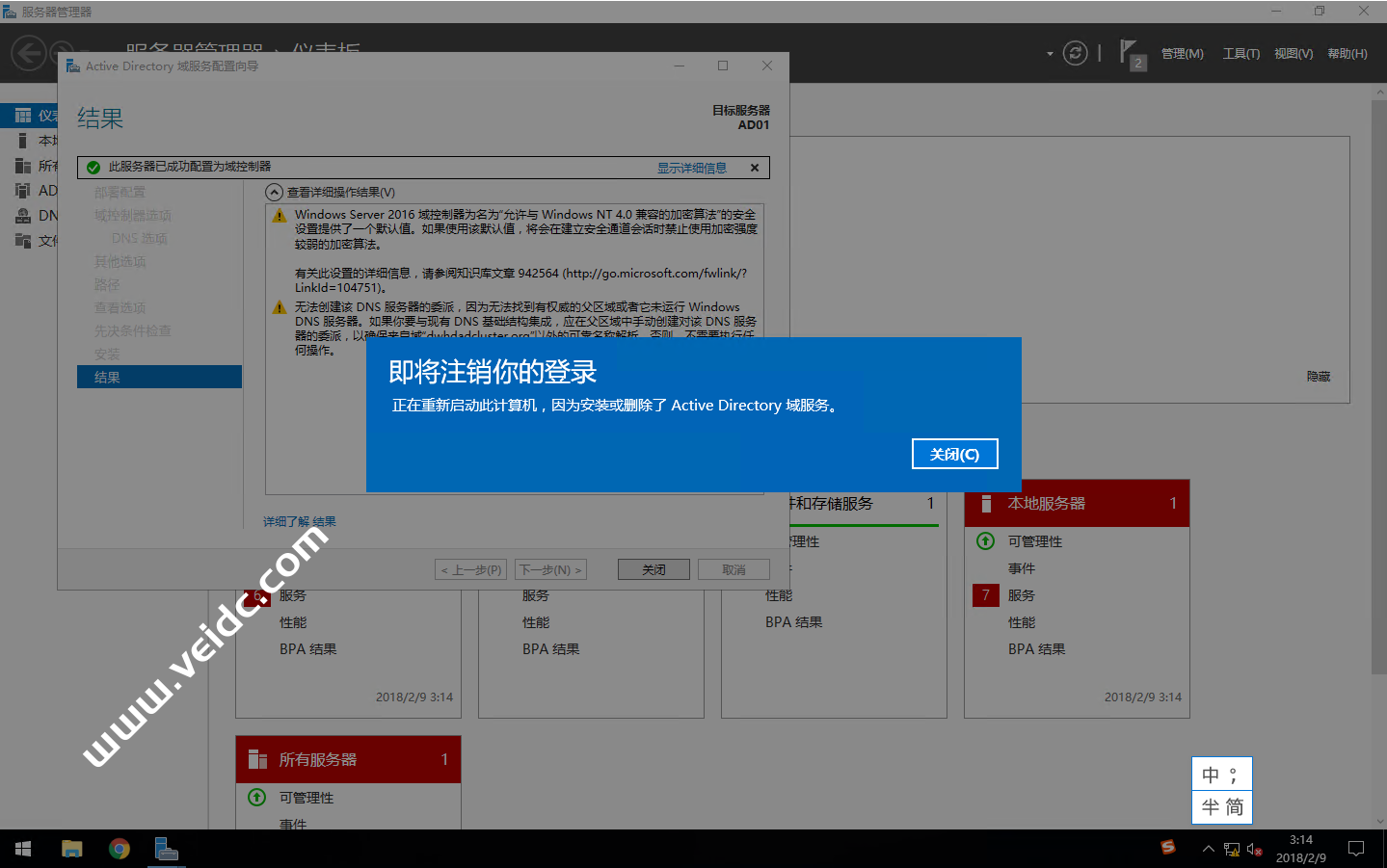Collapse the 查看详细操作结果 expander
The image size is (1387, 868).
[275, 192]
